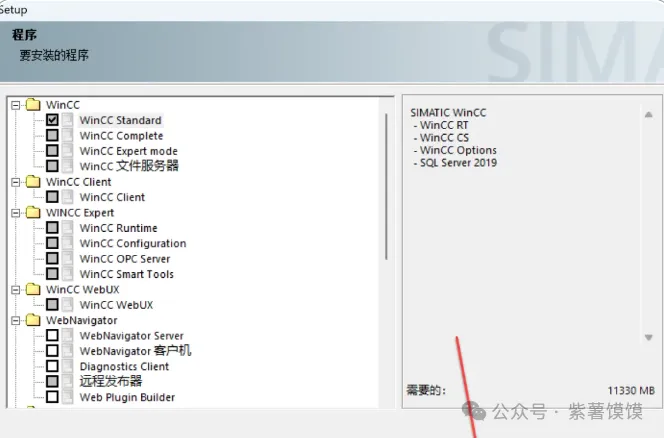Click the WinCC Client folder icon

[32, 182]
